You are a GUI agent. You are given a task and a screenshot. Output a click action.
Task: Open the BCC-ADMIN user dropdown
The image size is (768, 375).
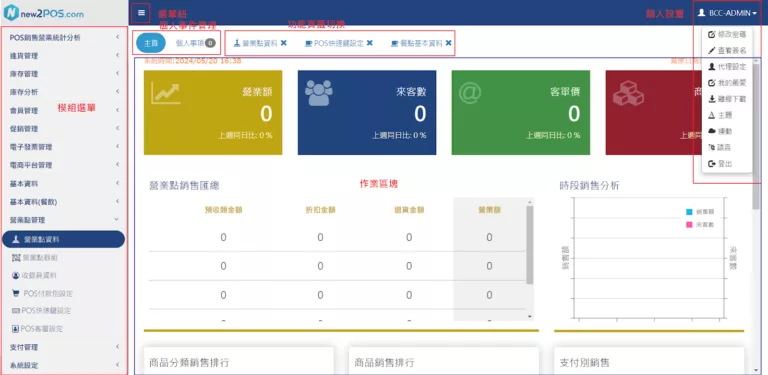coord(727,13)
